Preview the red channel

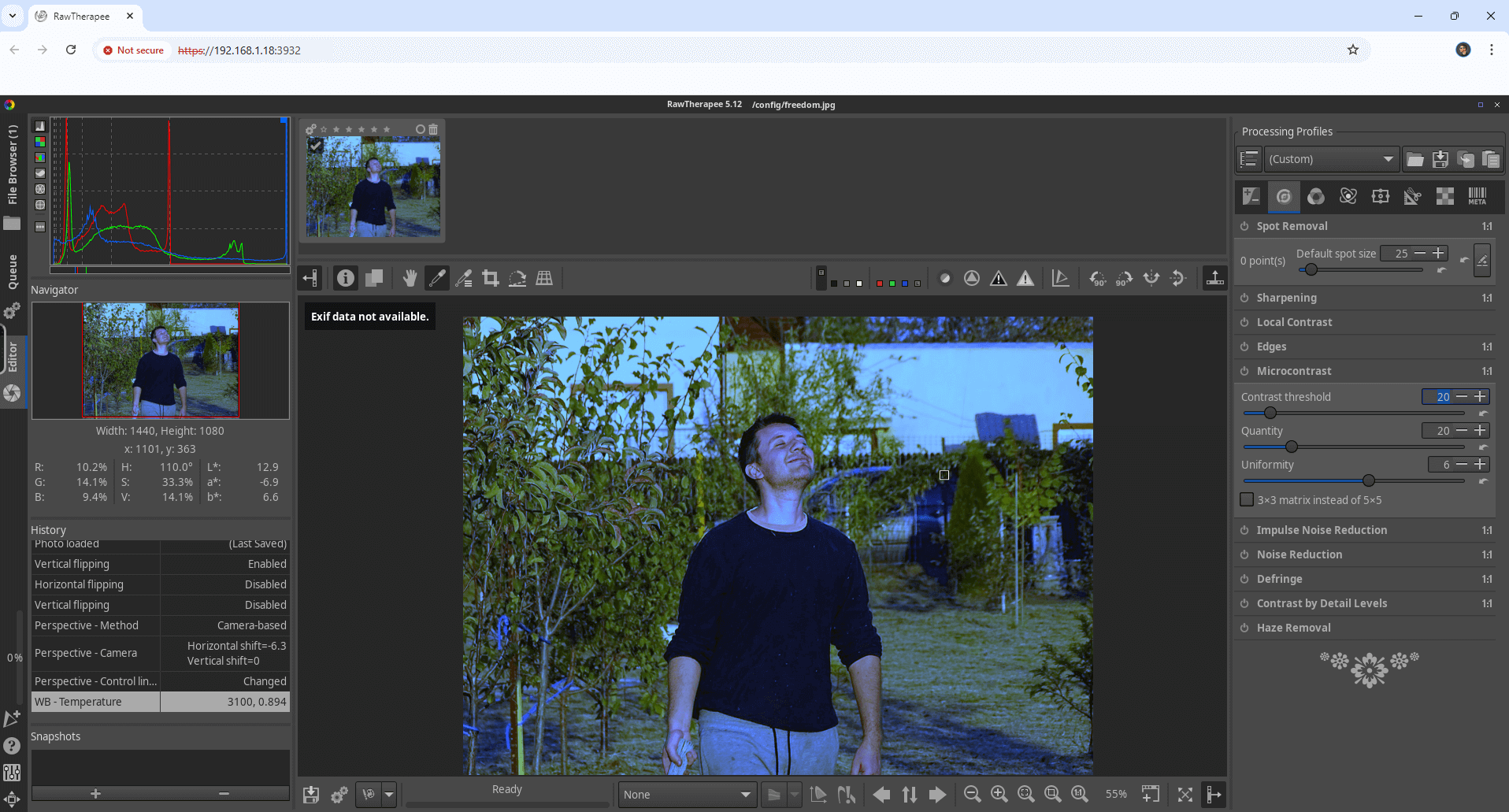(880, 284)
